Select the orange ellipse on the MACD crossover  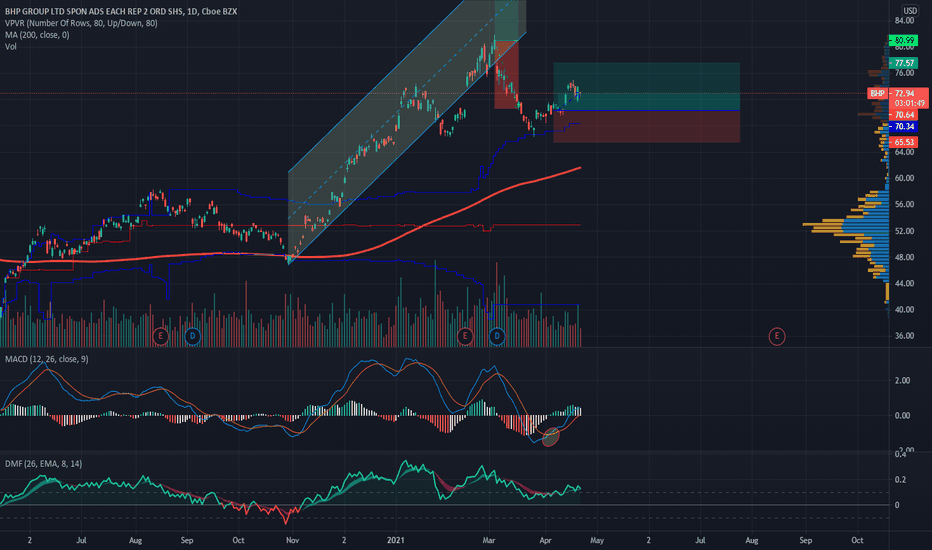coord(551,436)
